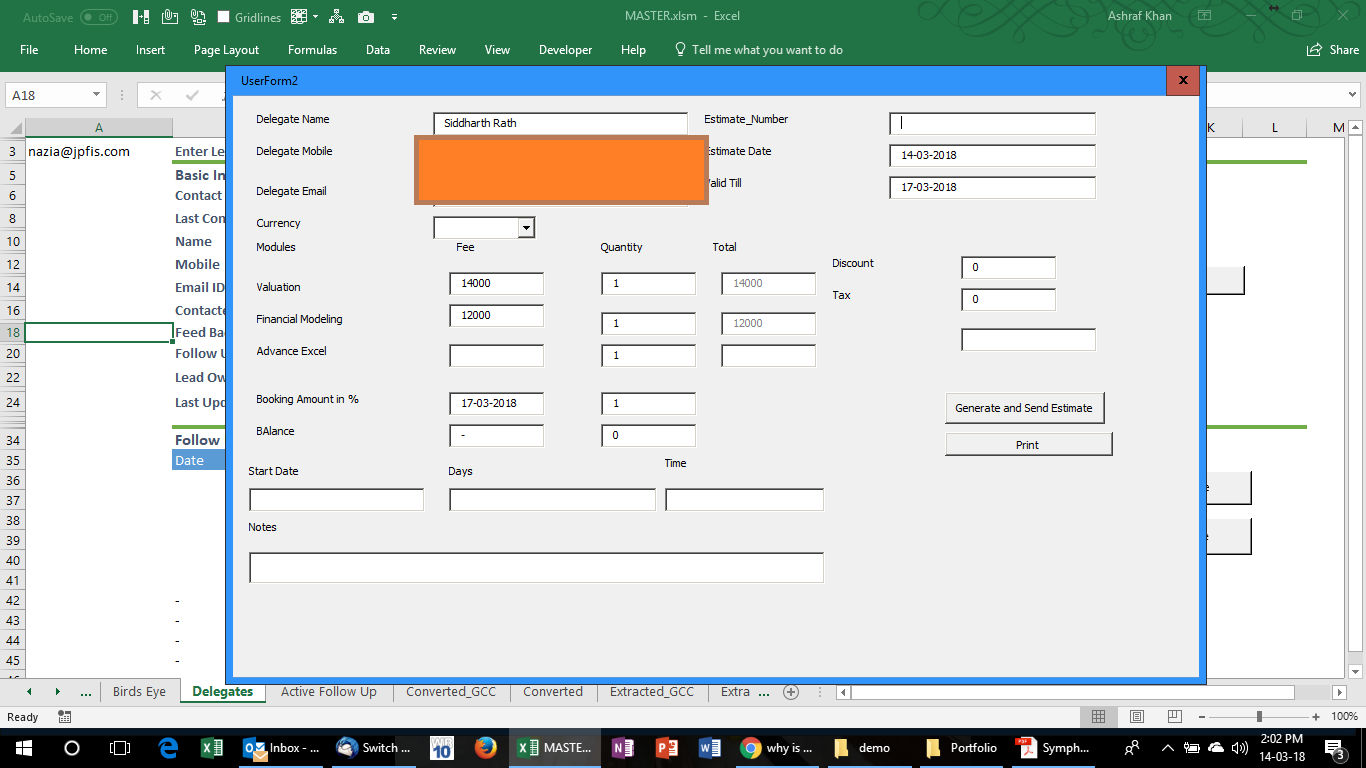Viewport: 1366px width, 768px height.
Task: Click the Advance Excel fee field
Action: click(497, 355)
